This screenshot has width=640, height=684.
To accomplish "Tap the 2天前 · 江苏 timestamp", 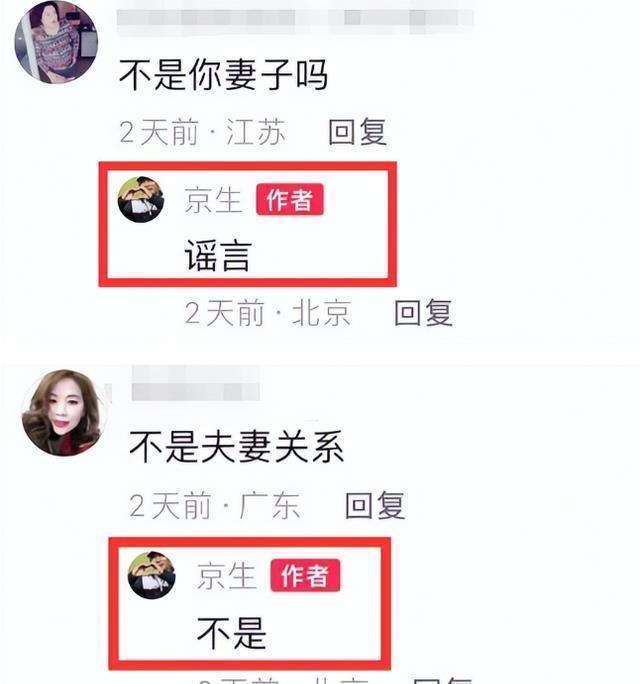I will (x=203, y=132).
